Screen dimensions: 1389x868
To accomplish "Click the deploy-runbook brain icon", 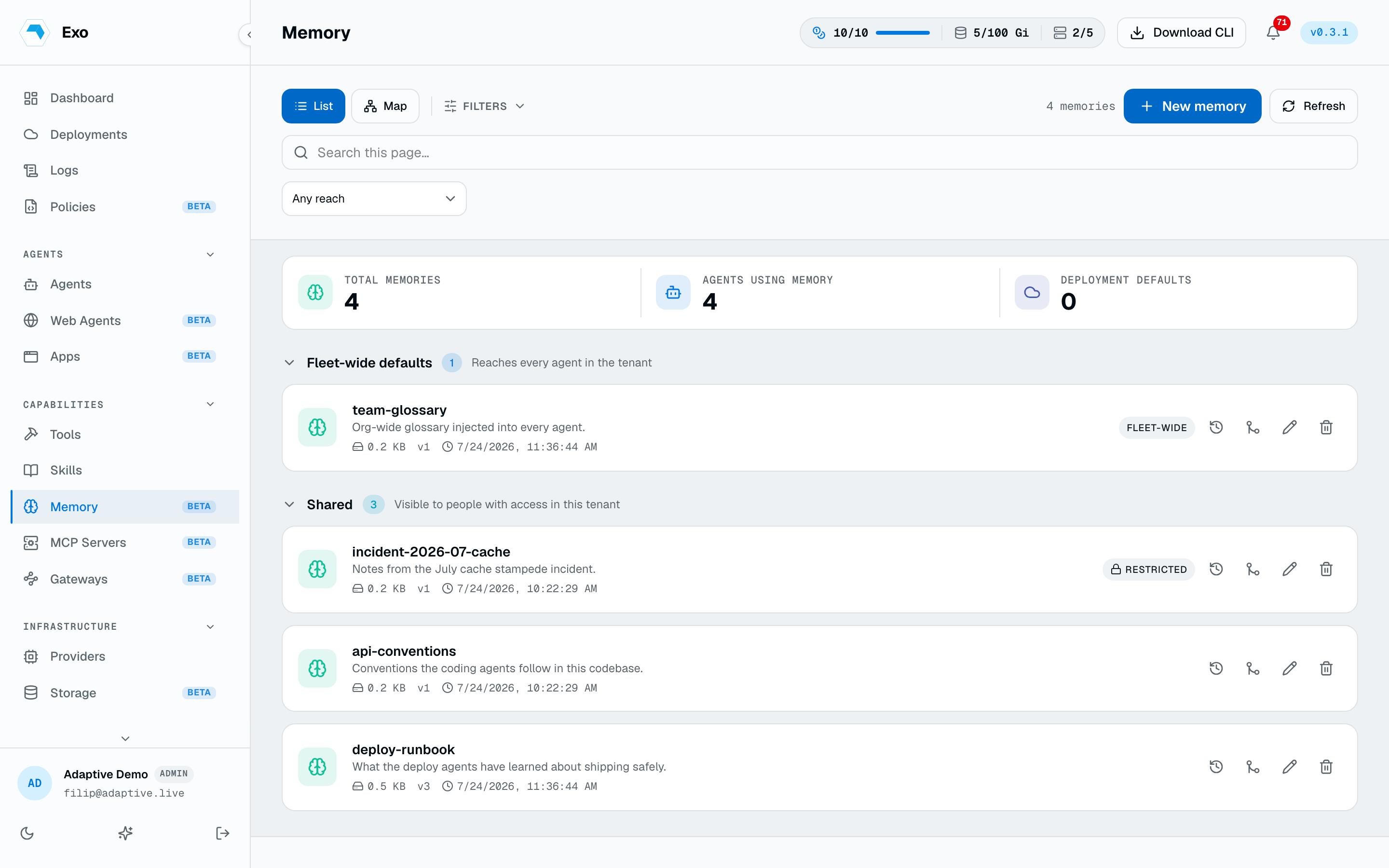I will point(317,766).
